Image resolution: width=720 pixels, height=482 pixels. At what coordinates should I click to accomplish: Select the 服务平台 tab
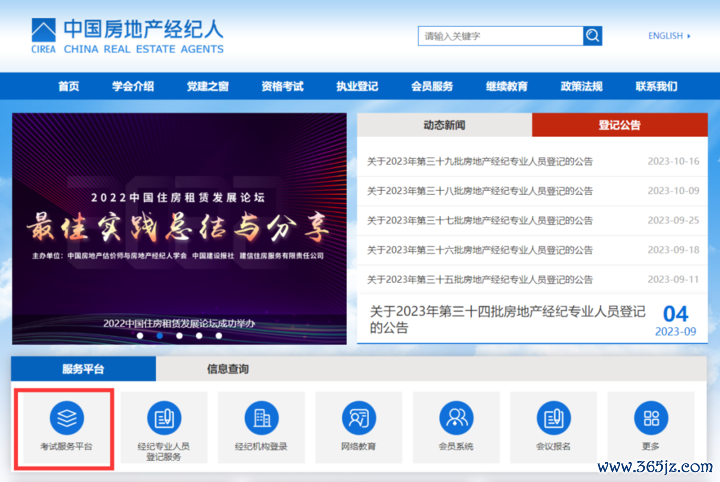coord(84,369)
